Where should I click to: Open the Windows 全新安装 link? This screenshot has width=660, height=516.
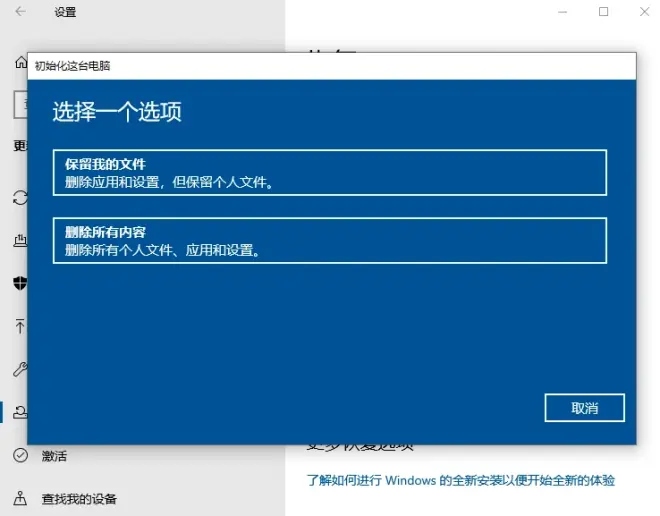coord(460,480)
